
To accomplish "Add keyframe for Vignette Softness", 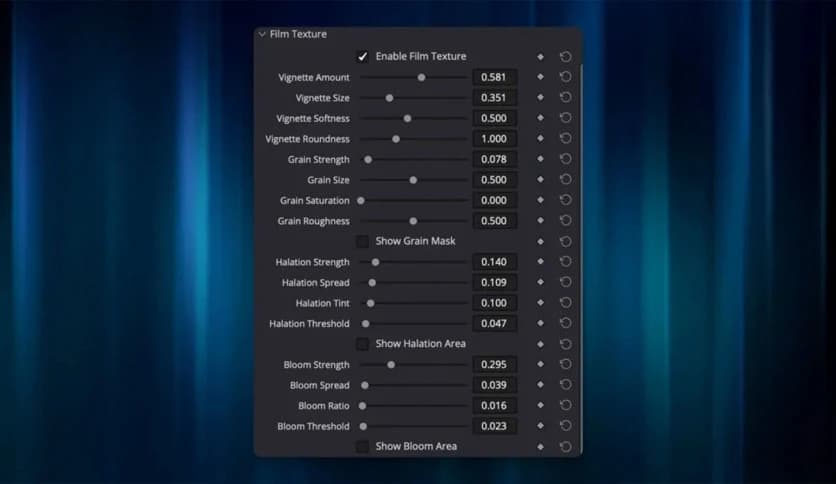I will (x=540, y=118).
